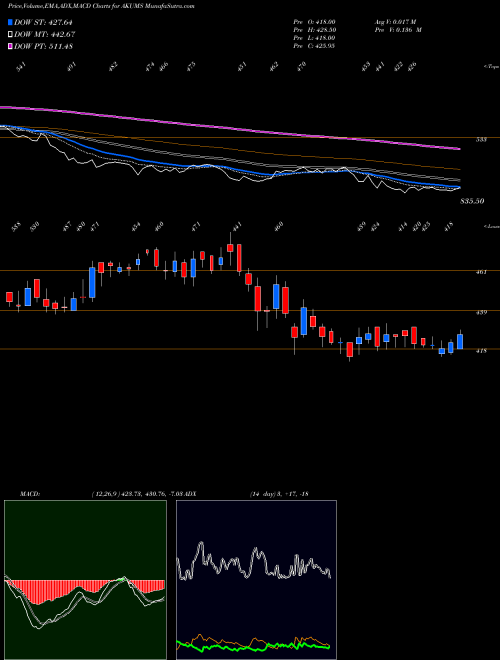Click the 'Pre C: 425.95' value

(314, 46)
